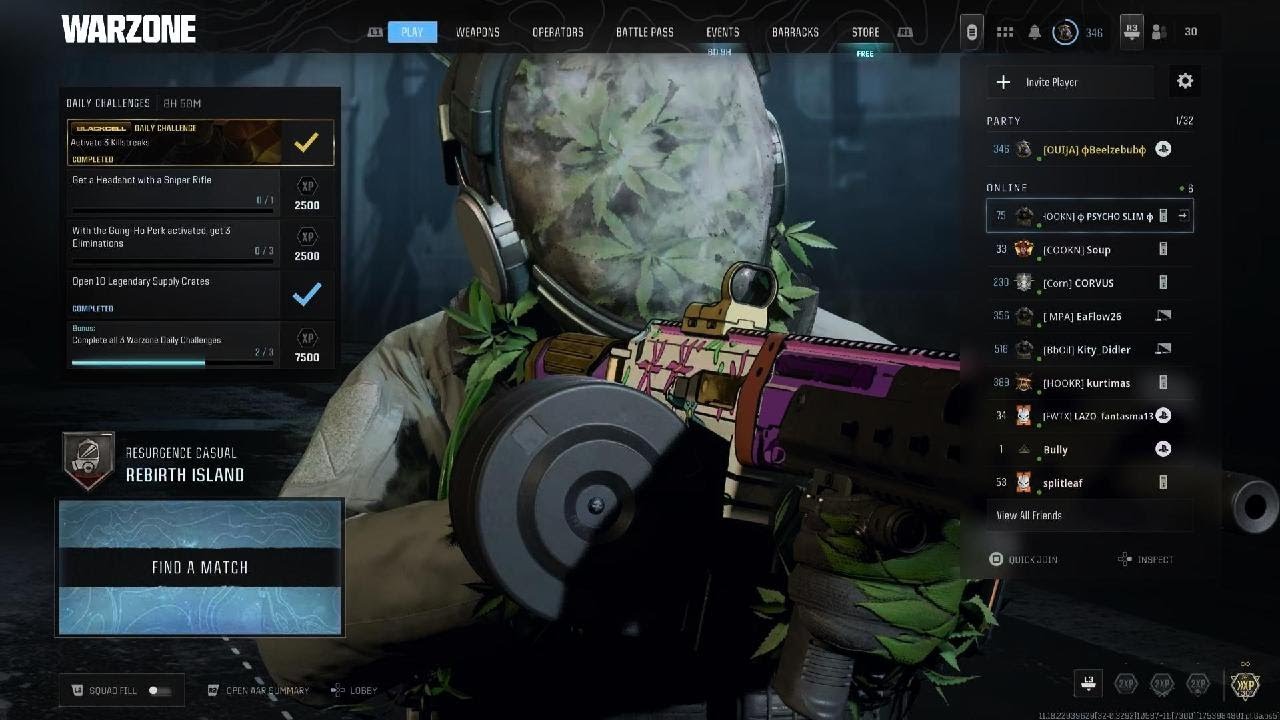Click XP 7500 bonus badge
This screenshot has width=1280, height=720.
pyautogui.click(x=307, y=345)
